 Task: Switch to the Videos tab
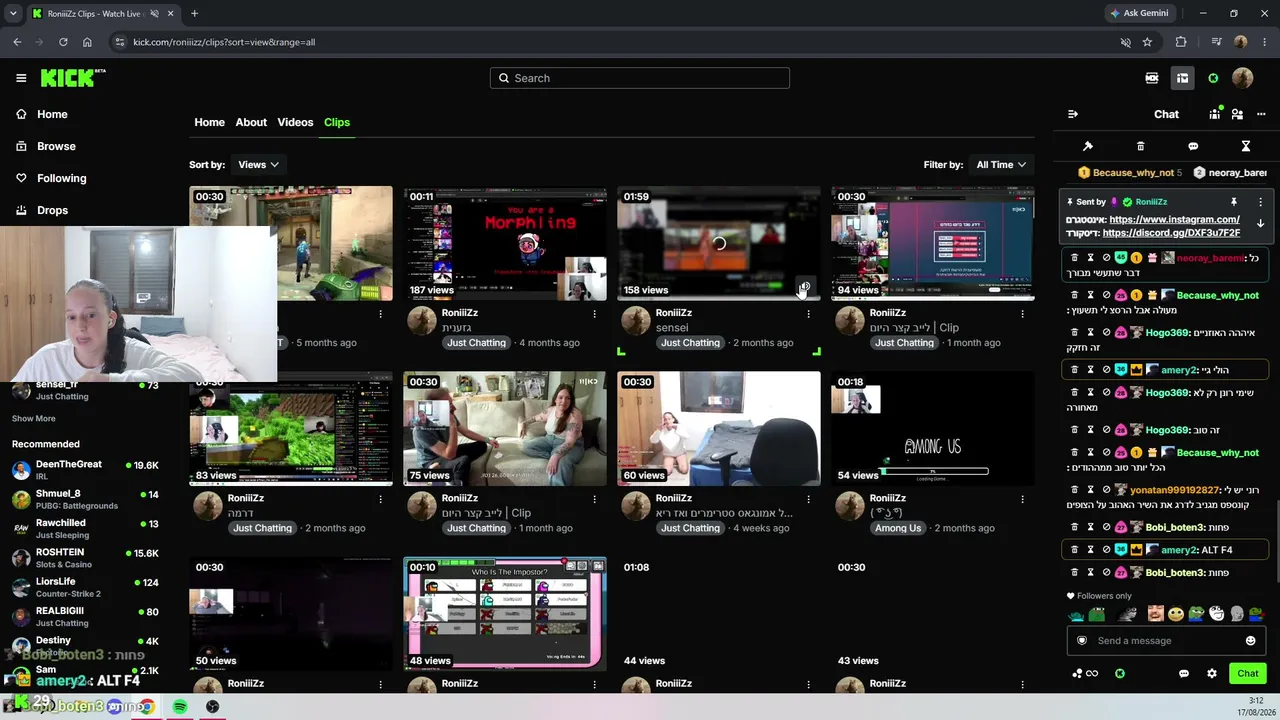click(x=295, y=122)
